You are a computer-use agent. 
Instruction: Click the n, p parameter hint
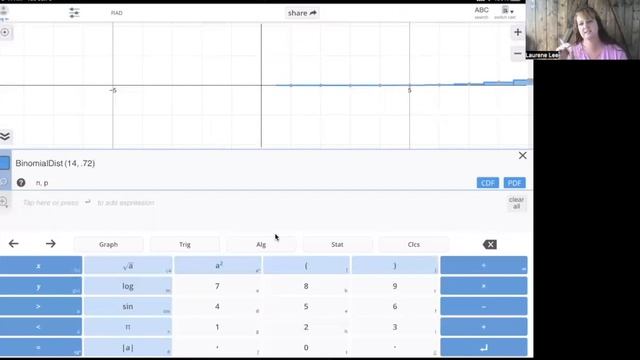tap(42, 183)
